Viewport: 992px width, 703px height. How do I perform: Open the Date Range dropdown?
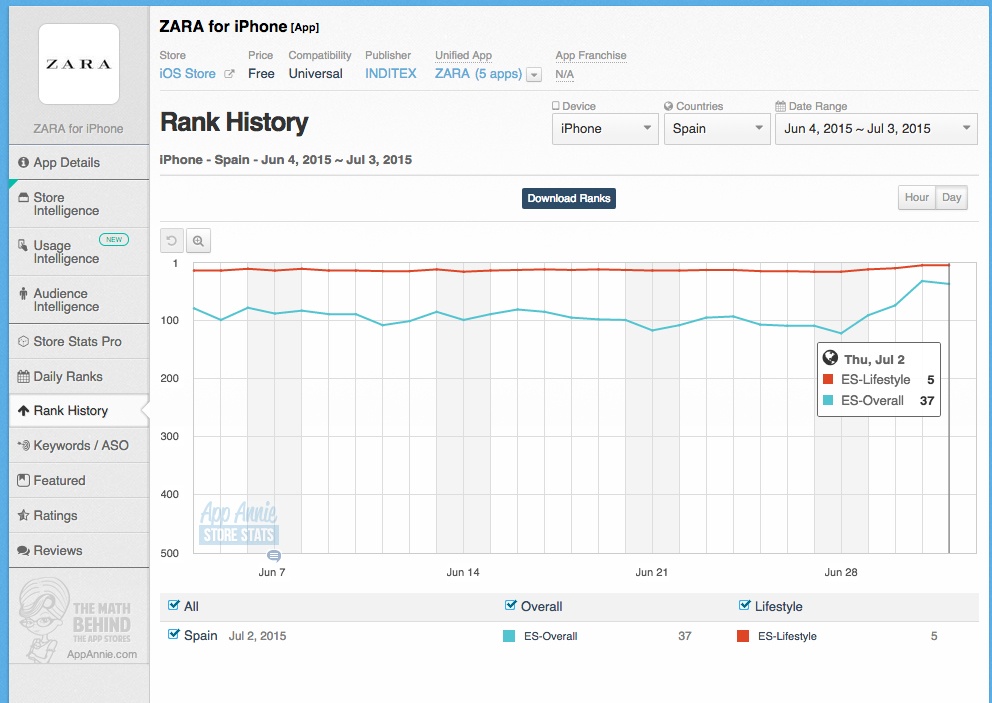[876, 128]
